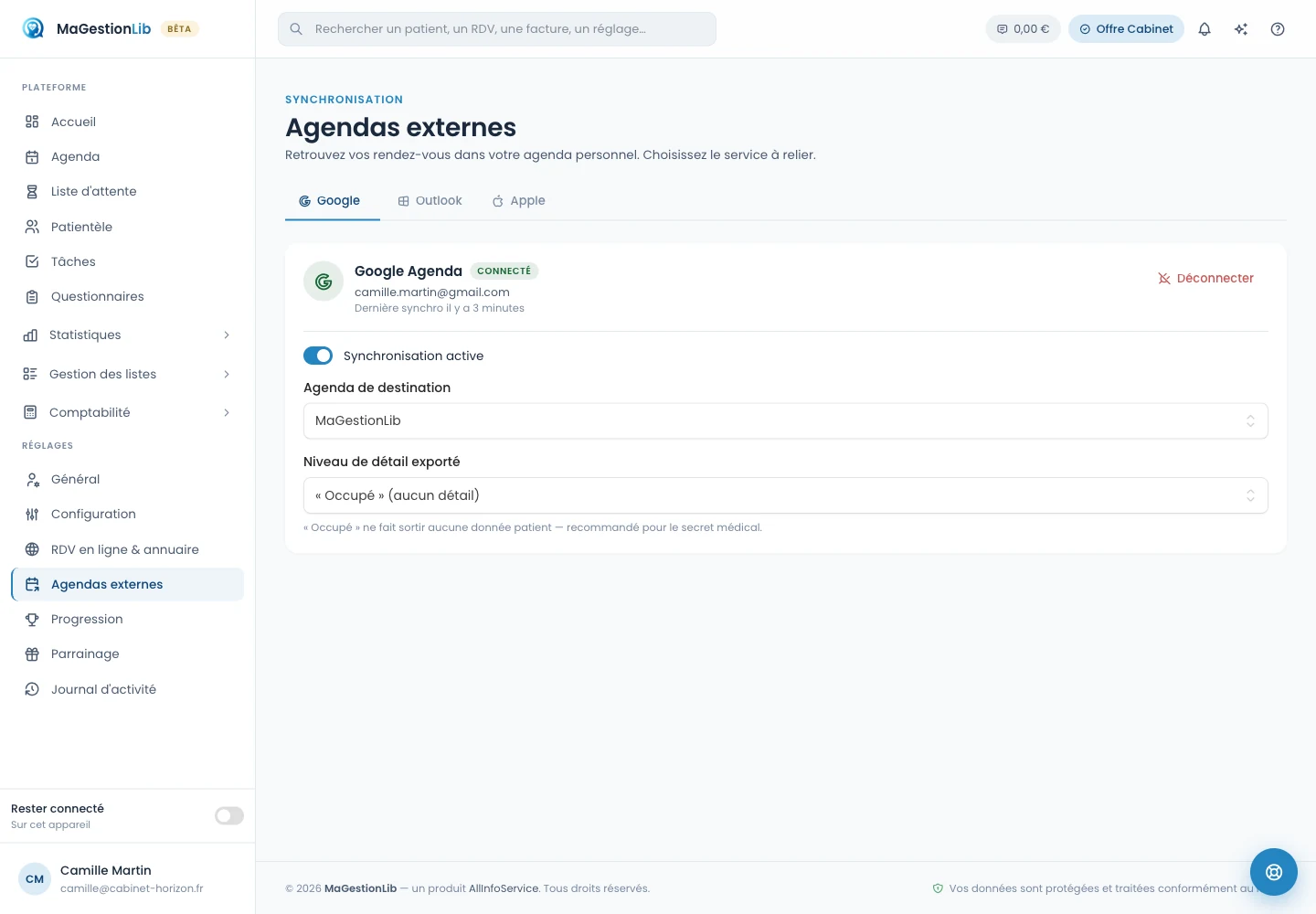1316x914 pixels.
Task: Open the Agenda de destination dropdown
Action: [x=786, y=421]
